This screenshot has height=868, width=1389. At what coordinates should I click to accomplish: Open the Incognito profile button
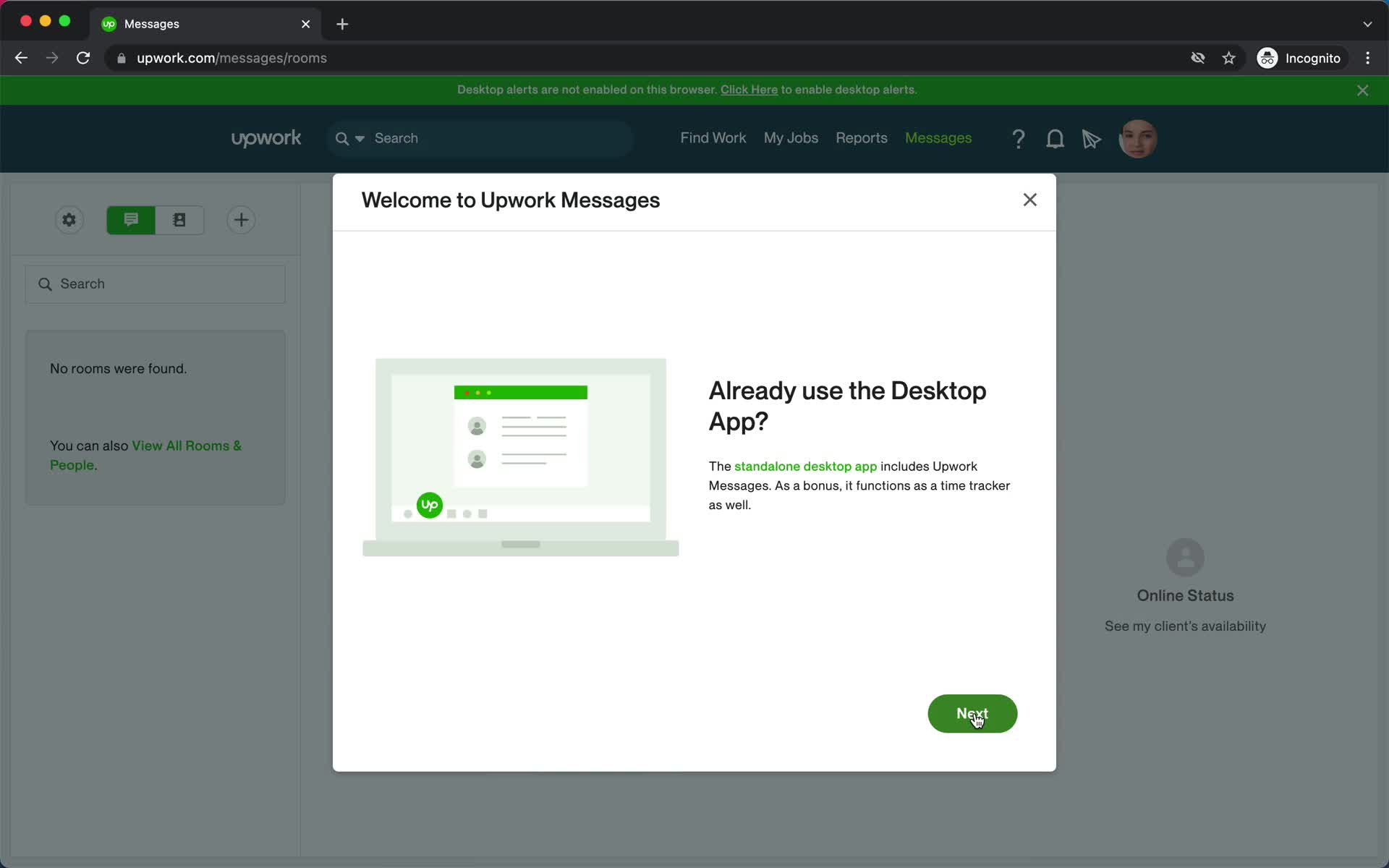pyautogui.click(x=1301, y=58)
